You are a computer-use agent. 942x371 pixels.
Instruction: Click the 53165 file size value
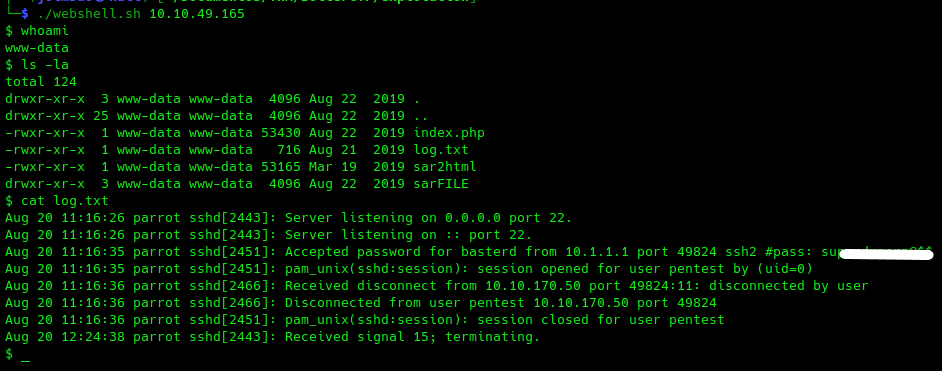point(281,167)
